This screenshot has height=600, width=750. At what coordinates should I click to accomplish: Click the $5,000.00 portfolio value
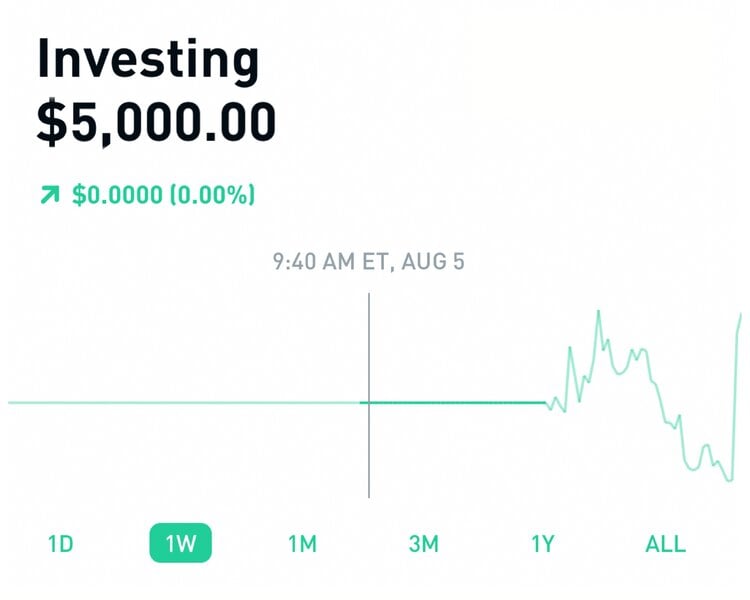click(156, 123)
